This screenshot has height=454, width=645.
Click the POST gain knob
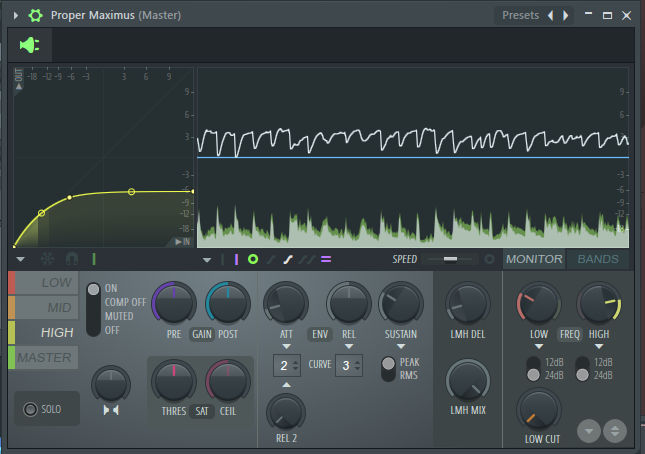point(228,303)
